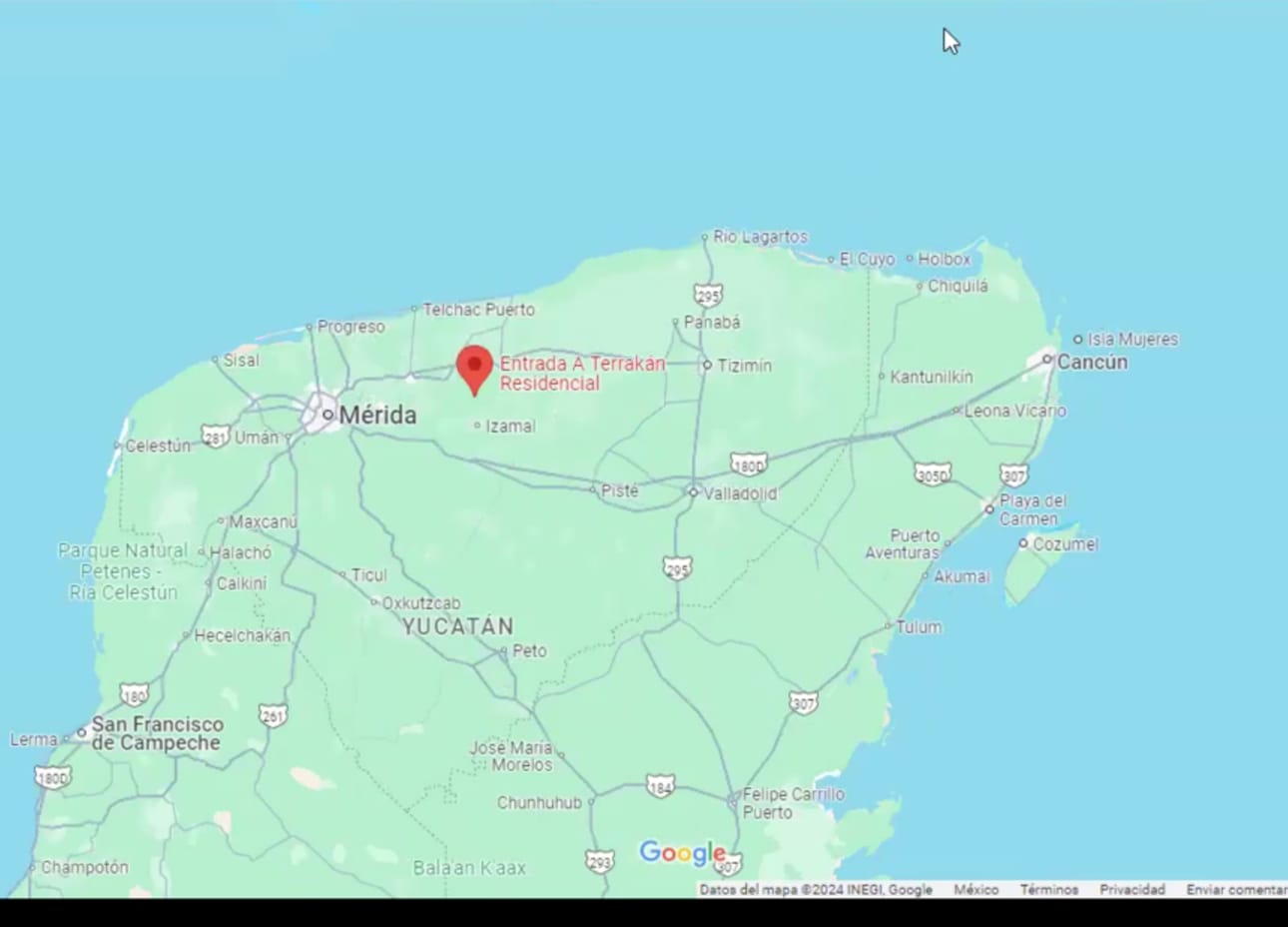The image size is (1288, 927).
Task: Click the Calkiní label
Action: pos(242,583)
